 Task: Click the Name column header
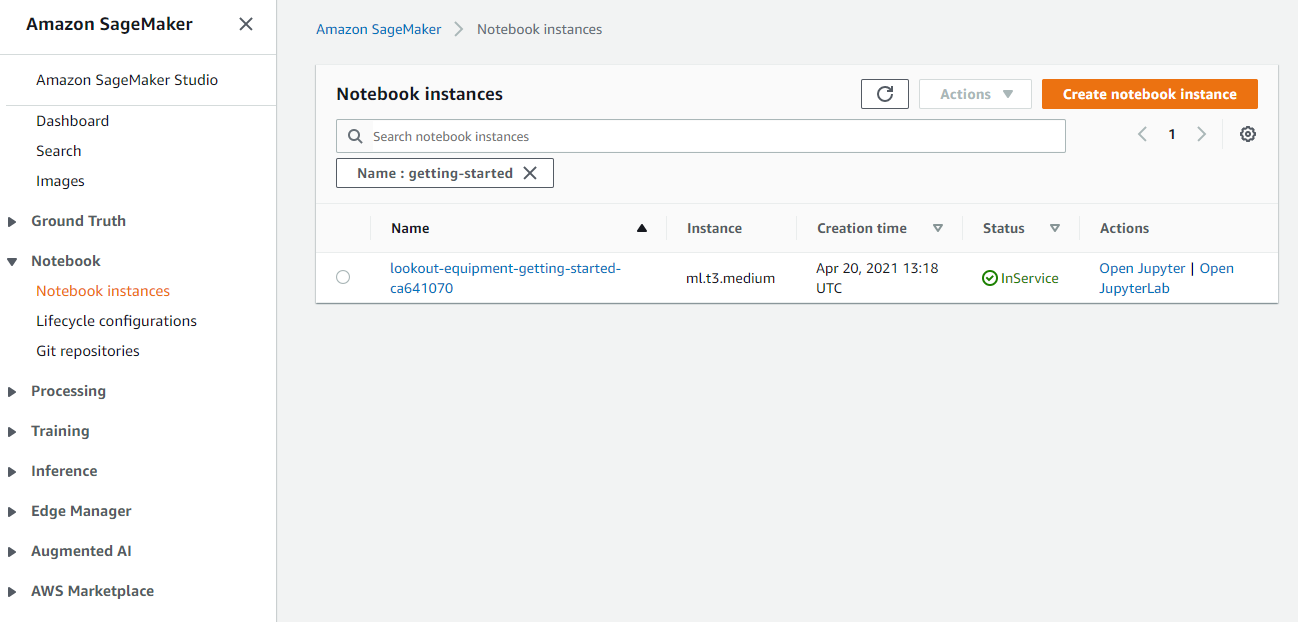(x=410, y=228)
